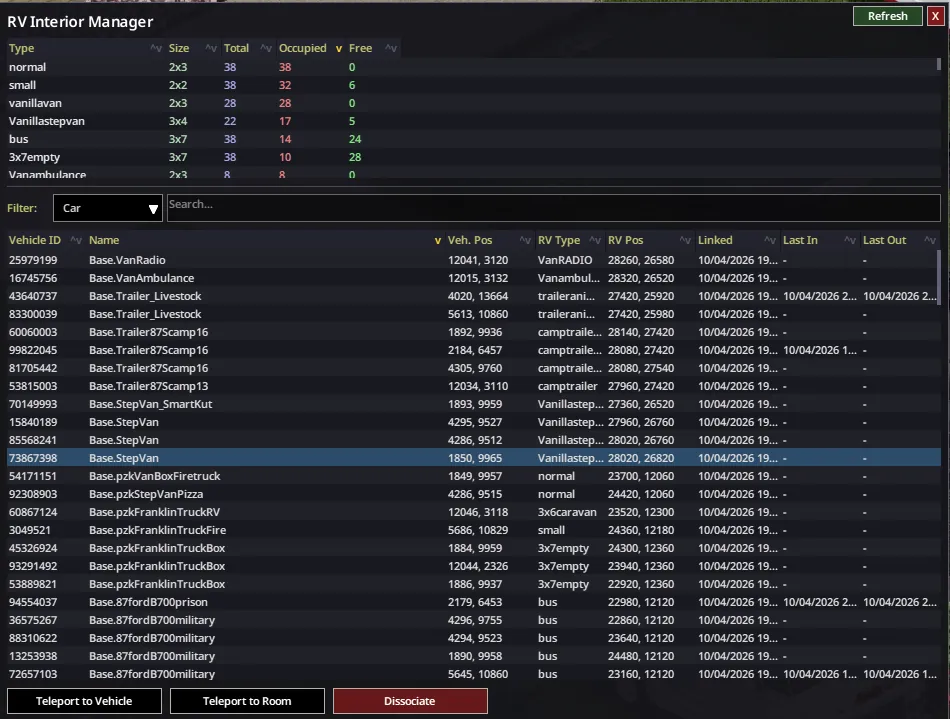Click Vehicle ID column sort arrow
The image size is (950, 719).
[x=75, y=240]
